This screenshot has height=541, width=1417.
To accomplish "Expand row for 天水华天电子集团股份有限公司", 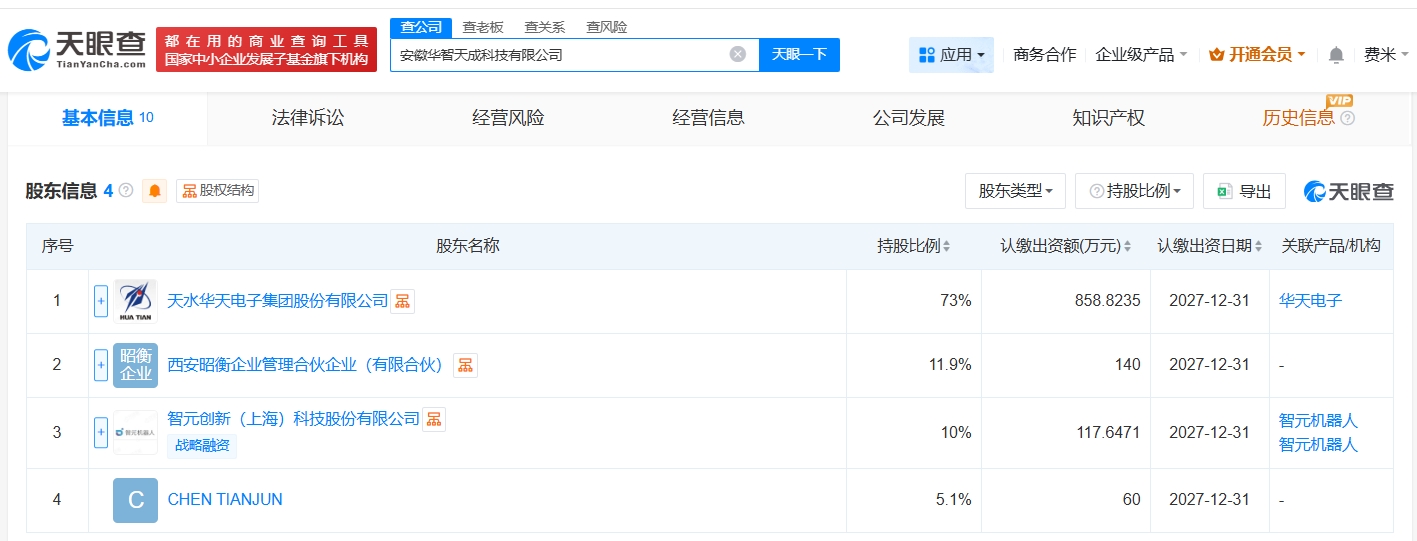I will tap(101, 301).
